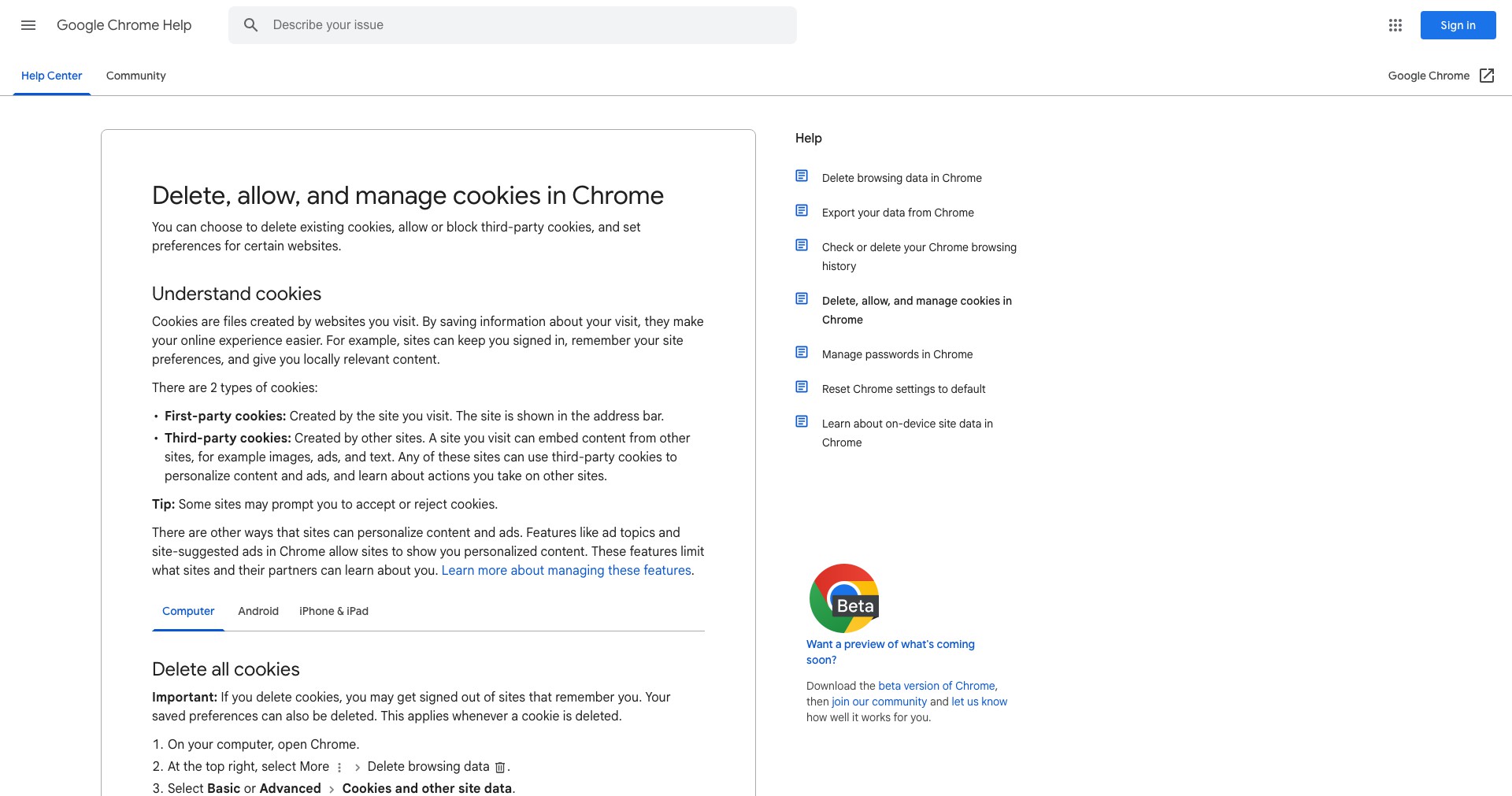Screen dimensions: 1512x796
Task: Click article icon beside Manage passwords in Chrome
Action: coord(802,353)
